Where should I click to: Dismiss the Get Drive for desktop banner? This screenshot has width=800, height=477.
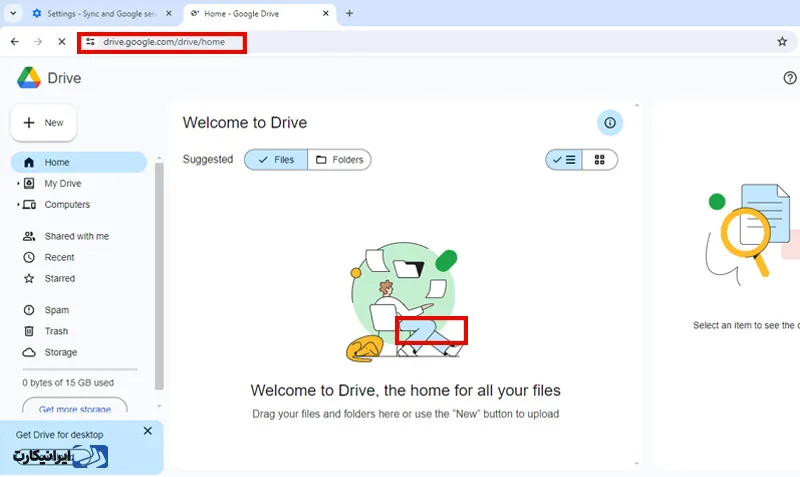pos(147,431)
